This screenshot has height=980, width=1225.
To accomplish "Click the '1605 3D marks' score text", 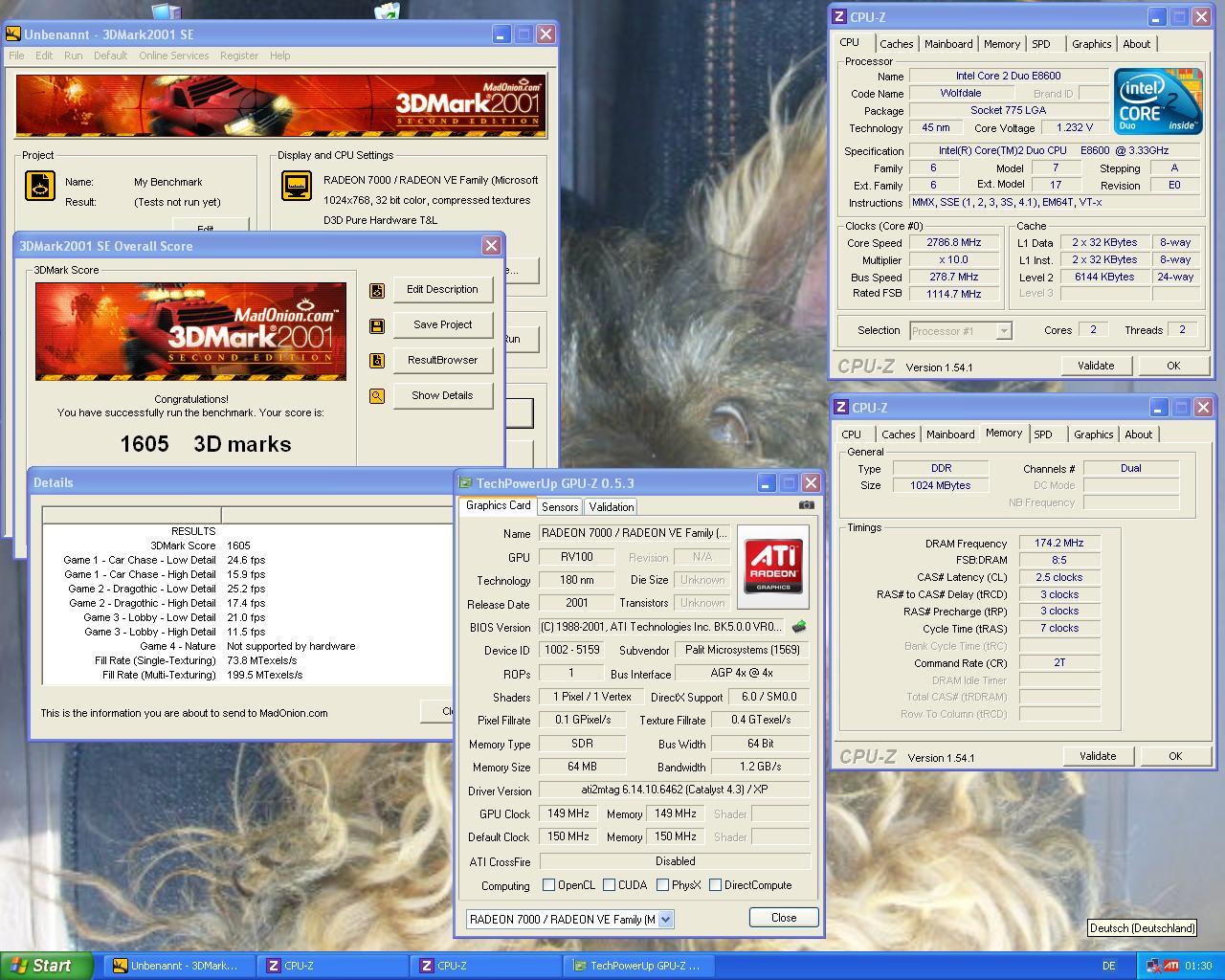I will 205,444.
